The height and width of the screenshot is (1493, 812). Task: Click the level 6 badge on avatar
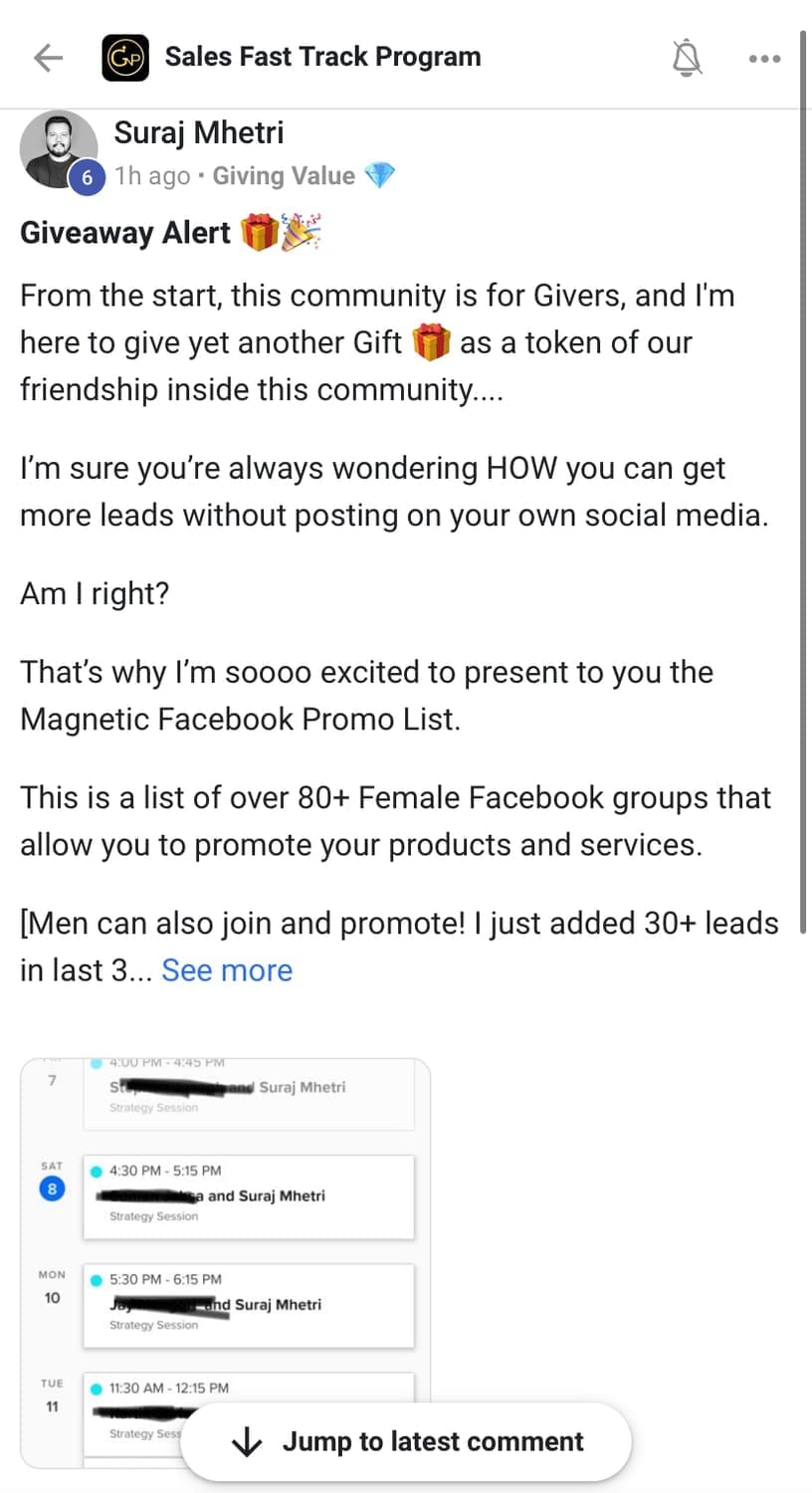point(87,178)
